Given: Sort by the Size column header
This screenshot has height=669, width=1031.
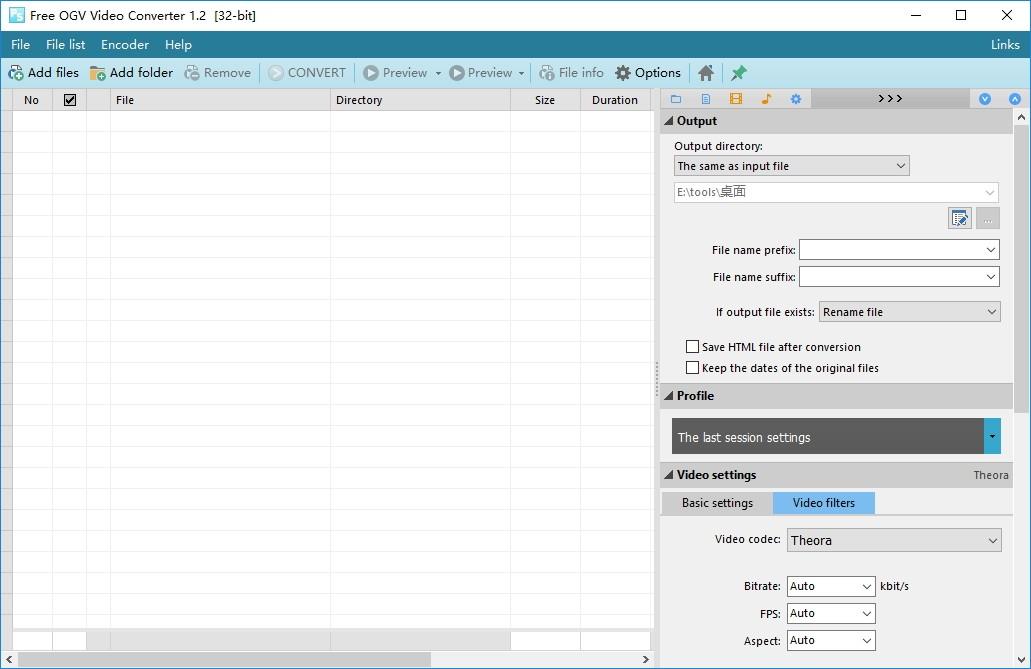Looking at the screenshot, I should pyautogui.click(x=545, y=100).
